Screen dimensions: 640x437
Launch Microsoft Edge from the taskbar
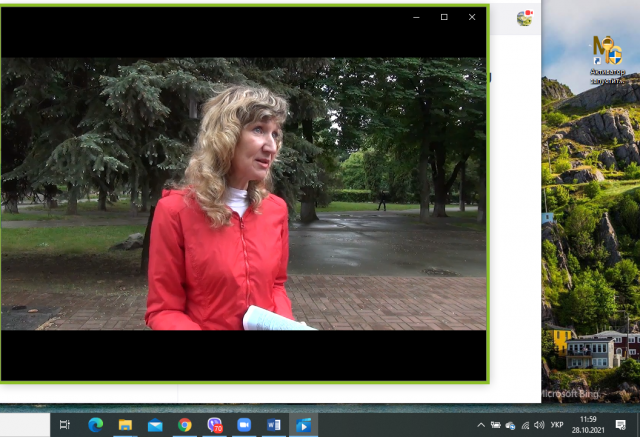(x=96, y=425)
